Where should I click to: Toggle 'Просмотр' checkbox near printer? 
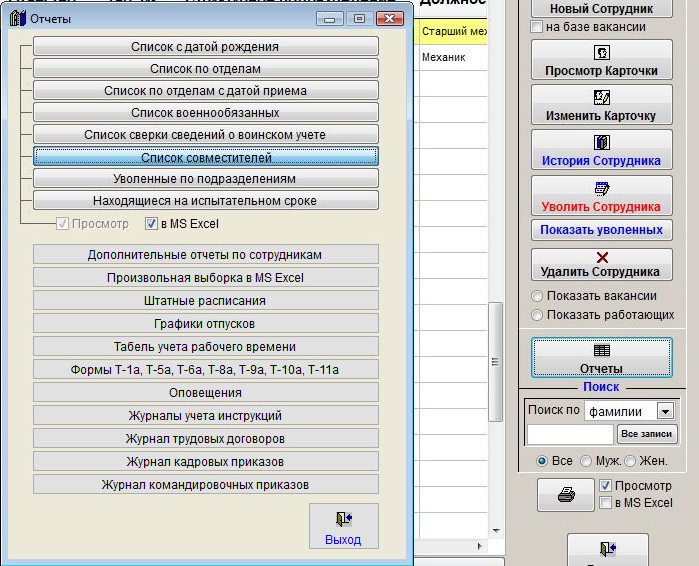pos(605,486)
